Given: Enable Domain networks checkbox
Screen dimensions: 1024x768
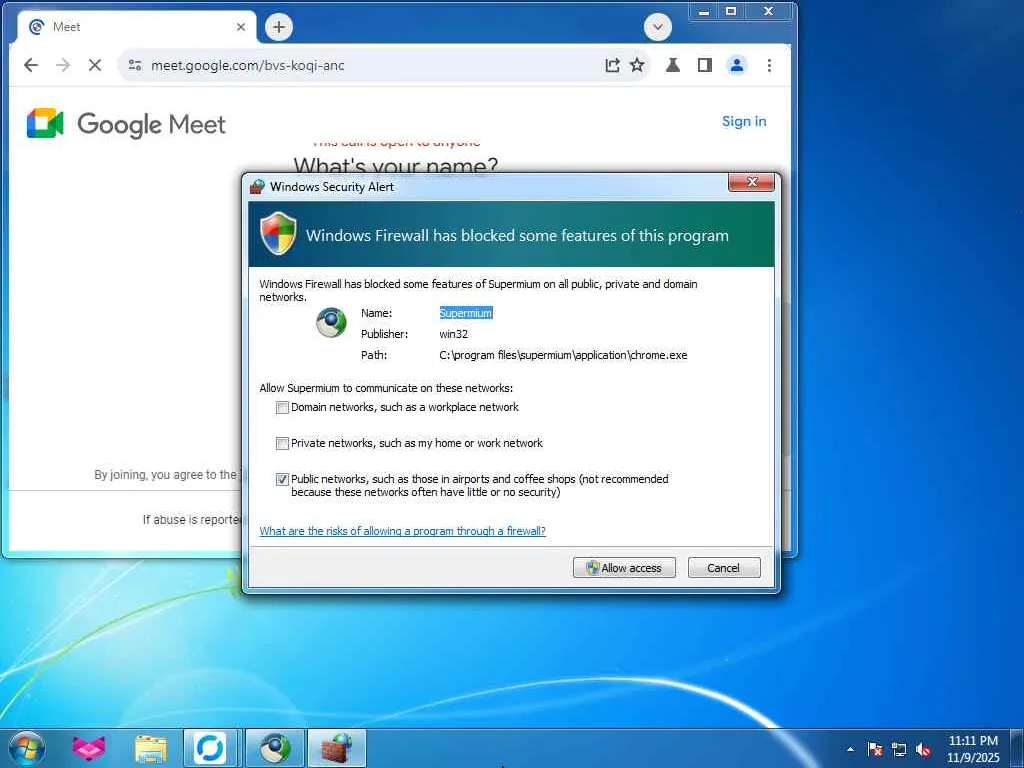Looking at the screenshot, I should coord(282,408).
